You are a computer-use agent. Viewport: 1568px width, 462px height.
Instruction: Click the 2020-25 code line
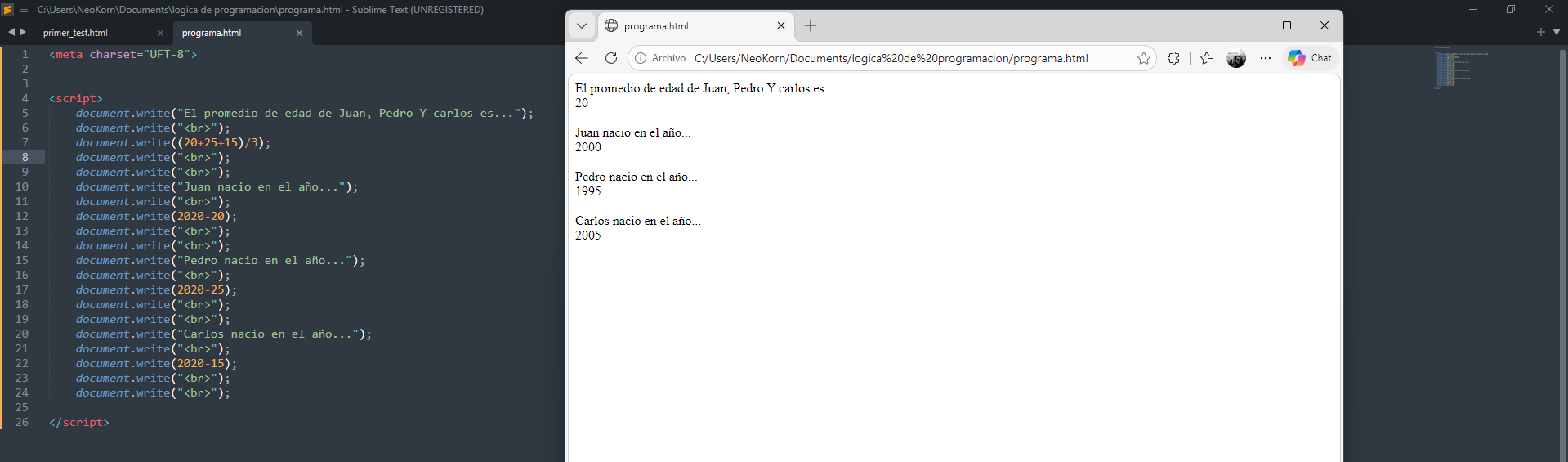pyautogui.click(x=156, y=289)
